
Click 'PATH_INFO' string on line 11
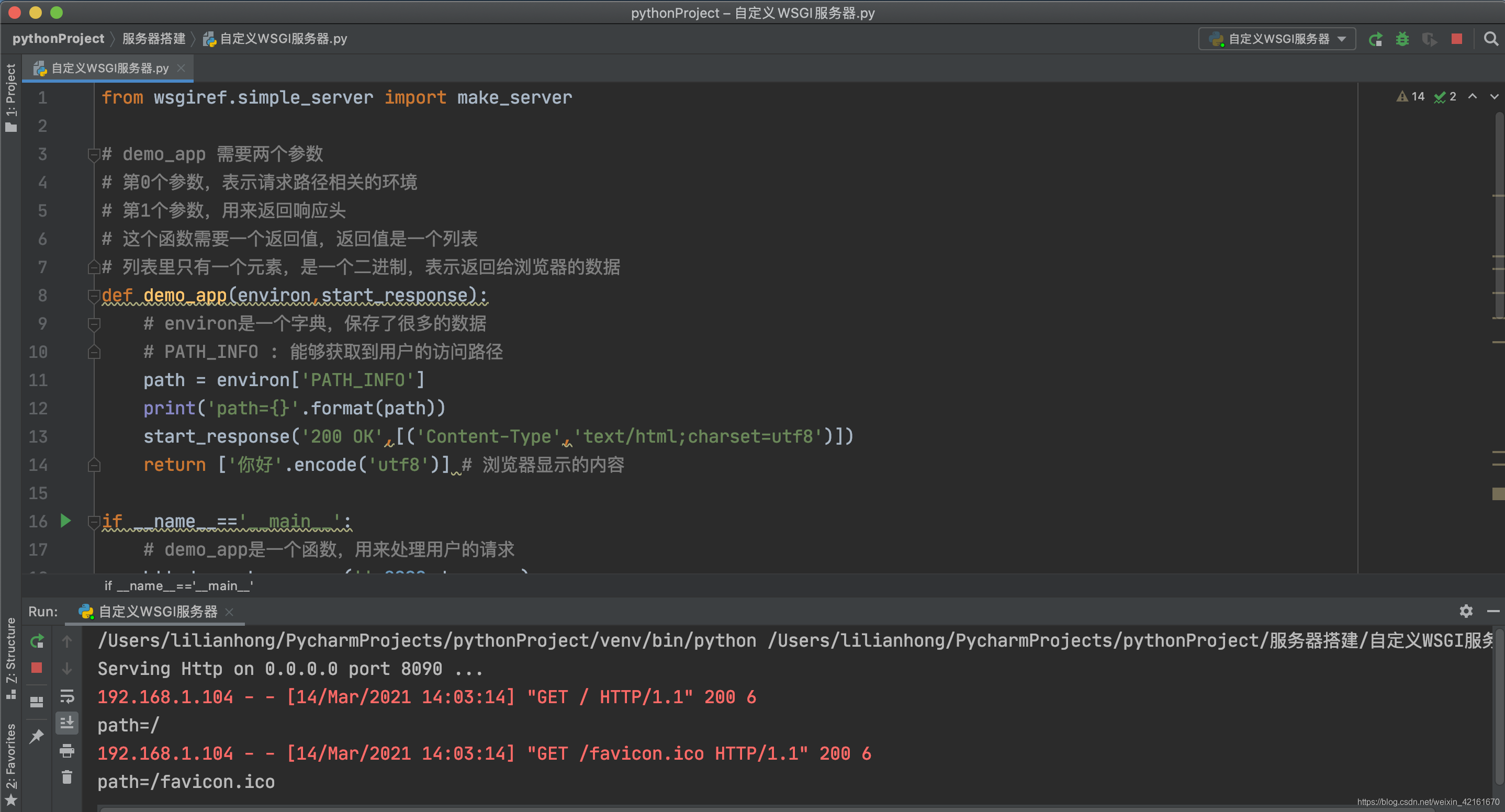[357, 380]
